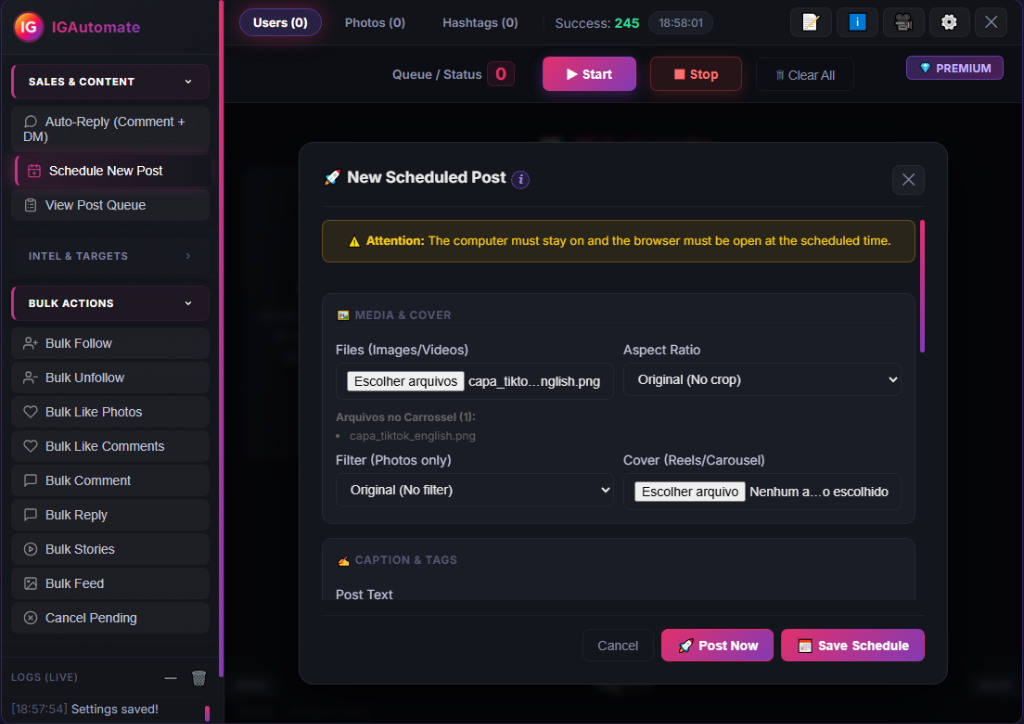Collapse the Sales & Content section

point(110,82)
